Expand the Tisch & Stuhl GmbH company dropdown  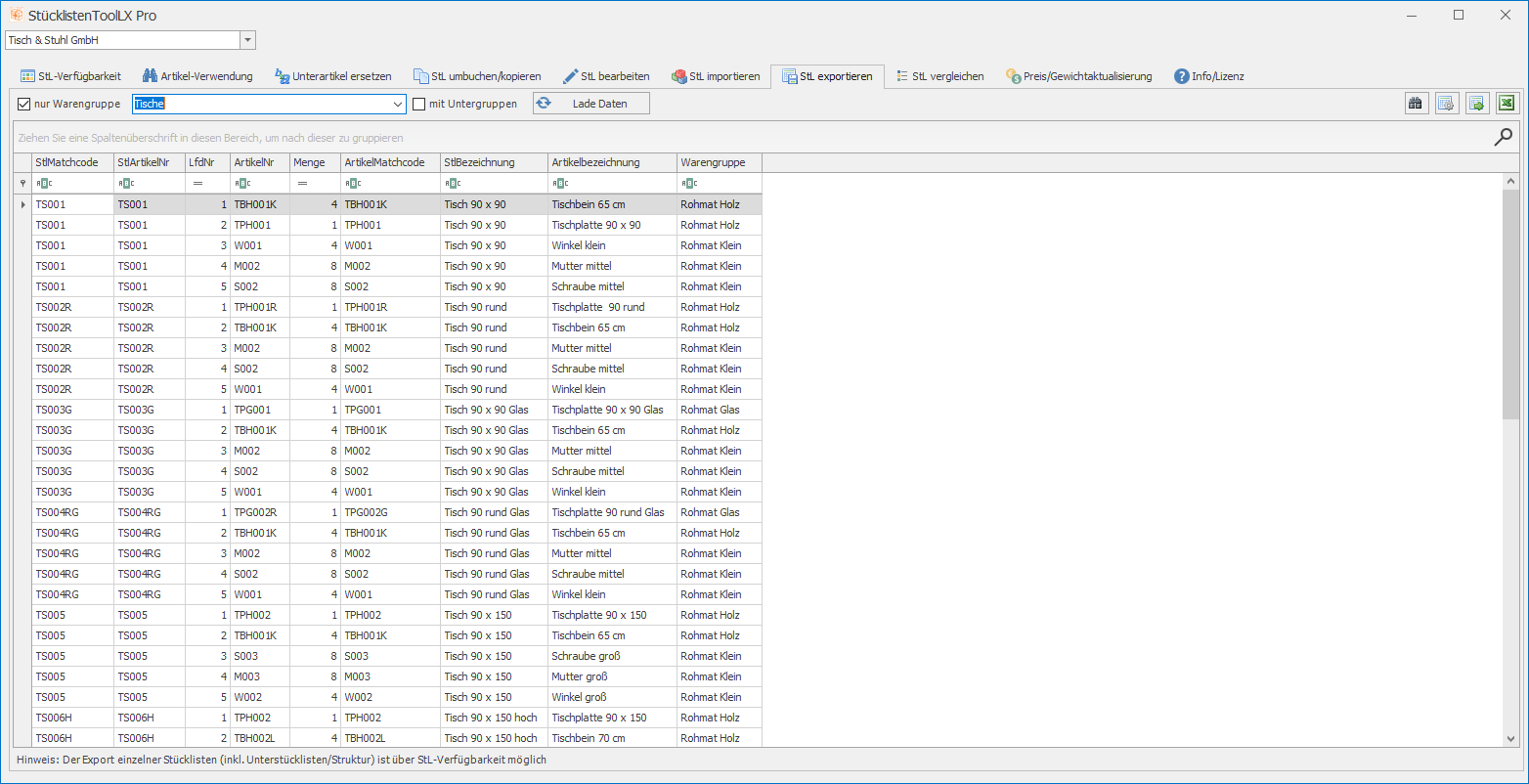pyautogui.click(x=247, y=40)
